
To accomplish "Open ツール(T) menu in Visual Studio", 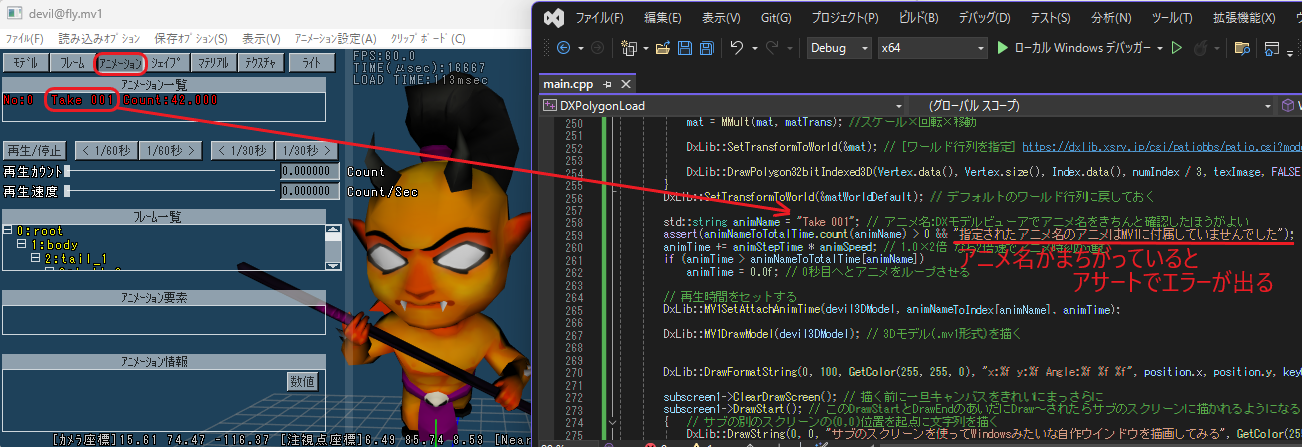I will 1172,17.
